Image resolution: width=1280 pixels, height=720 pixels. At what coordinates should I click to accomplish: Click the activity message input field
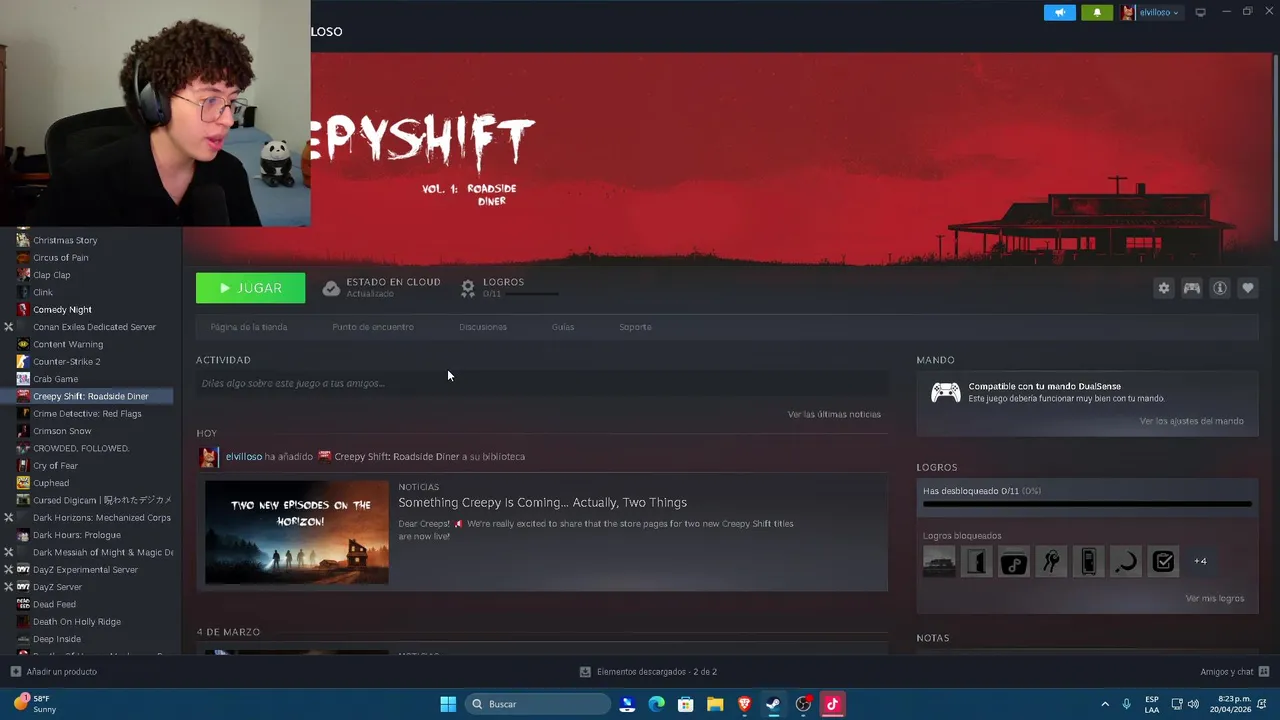click(x=542, y=383)
